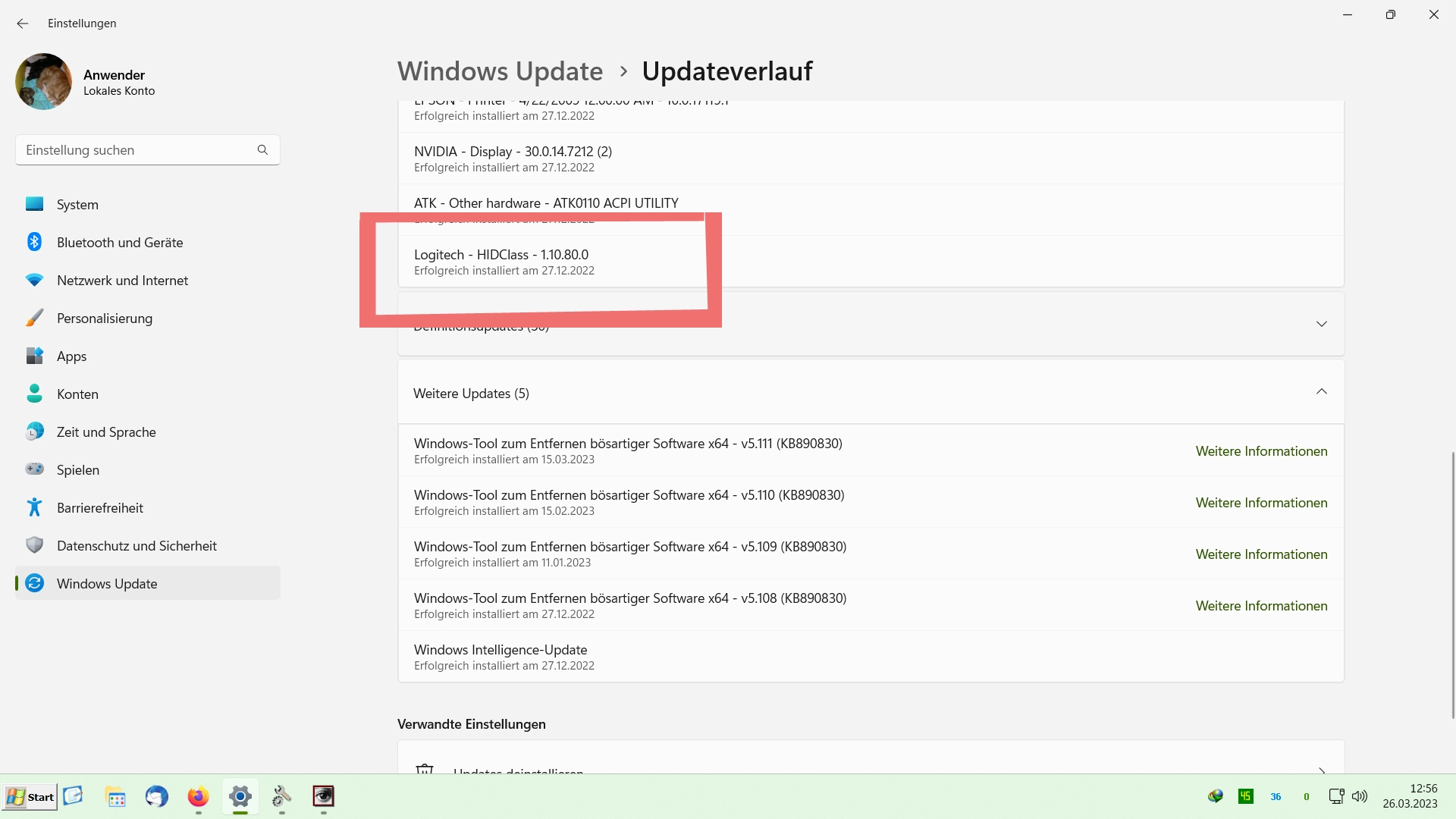Click the Bluetooth icon in sidebar
Image resolution: width=1456 pixels, height=819 pixels.
tap(34, 242)
